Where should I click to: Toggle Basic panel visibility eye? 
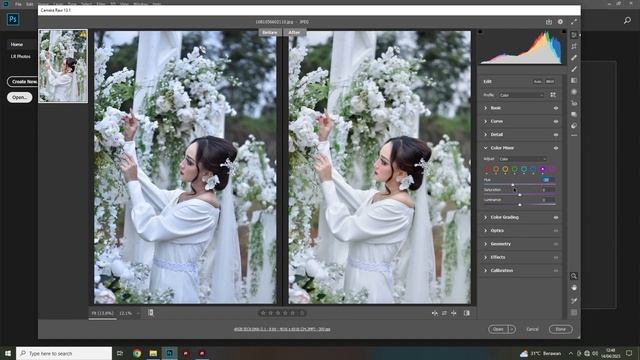(x=556, y=108)
